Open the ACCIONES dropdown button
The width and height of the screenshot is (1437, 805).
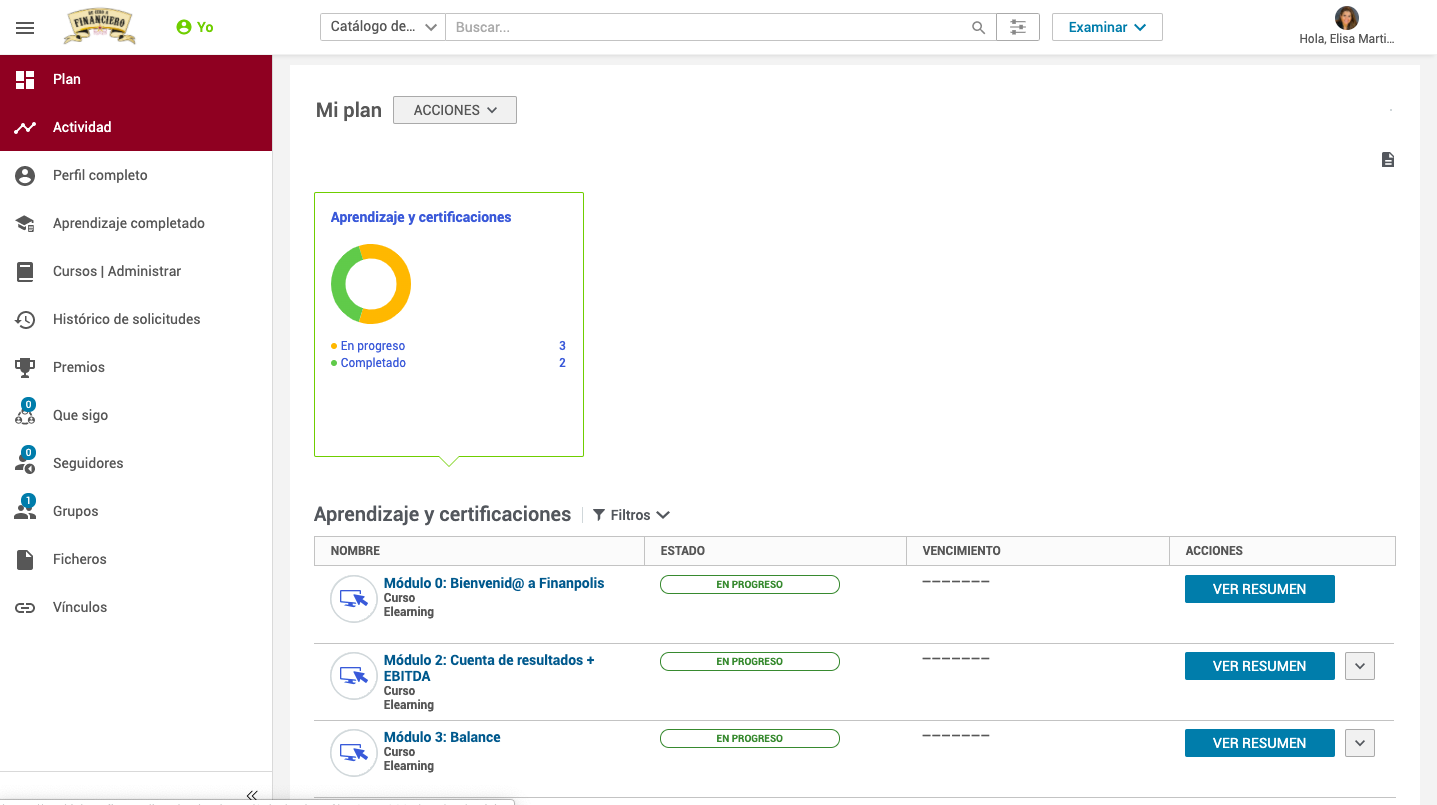tap(455, 110)
